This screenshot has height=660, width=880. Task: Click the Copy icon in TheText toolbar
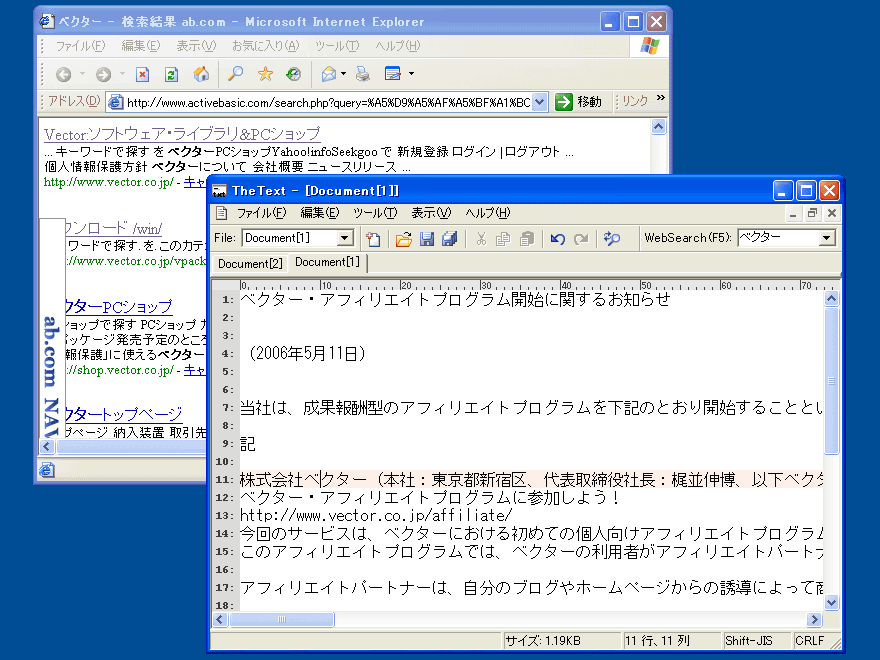pos(503,239)
